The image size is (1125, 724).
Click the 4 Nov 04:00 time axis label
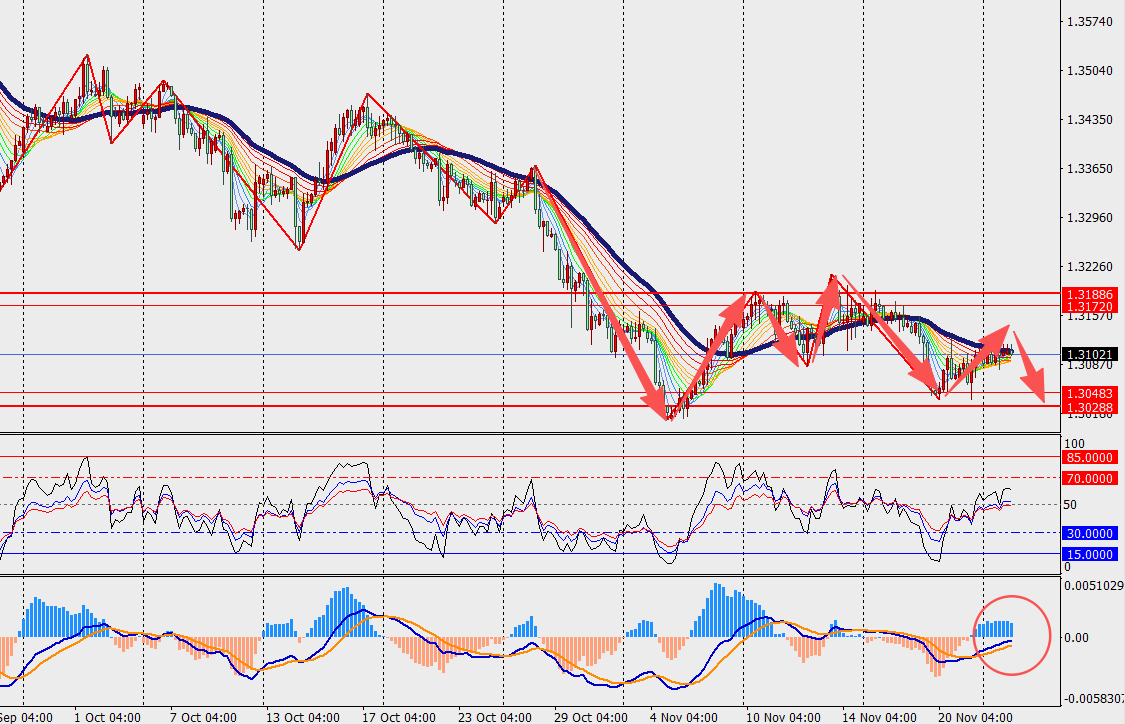[683, 717]
